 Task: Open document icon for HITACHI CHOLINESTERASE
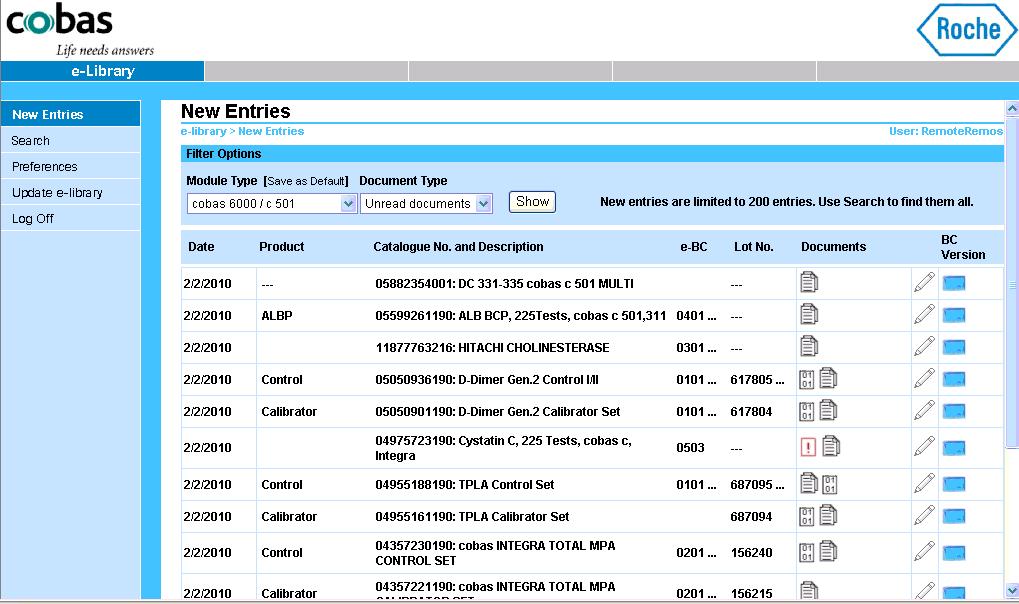click(x=808, y=346)
